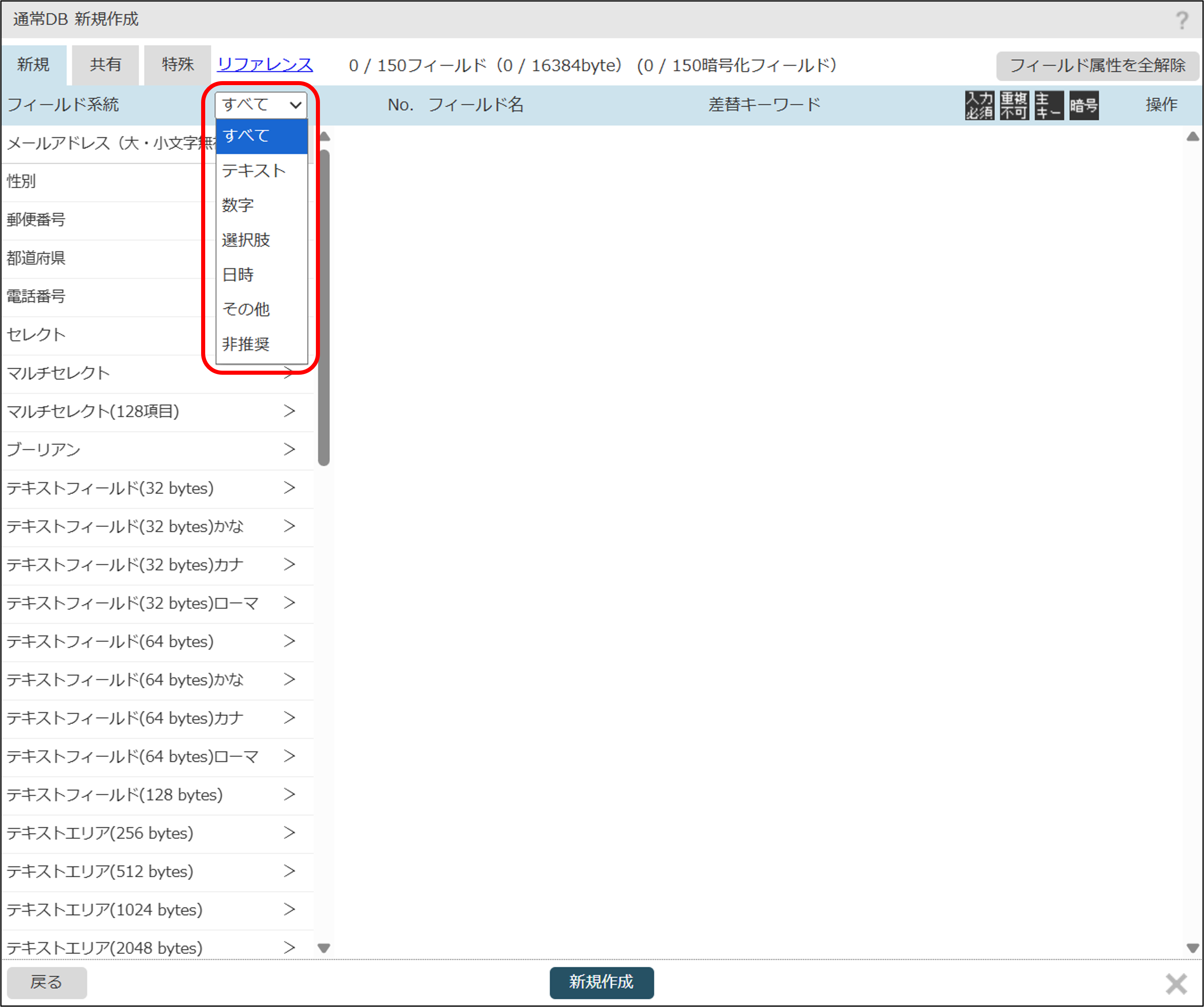This screenshot has height=1007, width=1204.
Task: Add ブーリアン field with its arrow
Action: point(290,450)
